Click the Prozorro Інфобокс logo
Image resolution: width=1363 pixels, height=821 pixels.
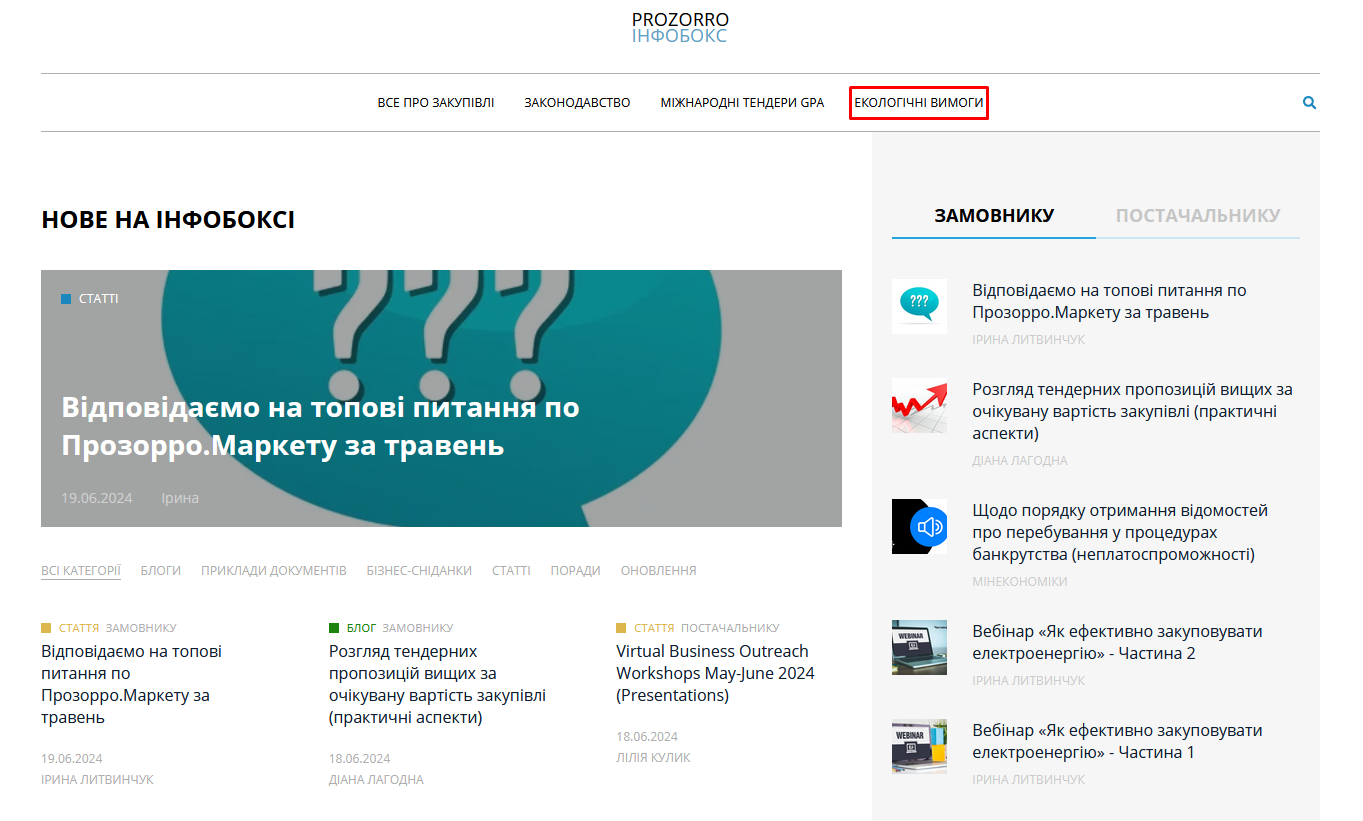[x=680, y=28]
